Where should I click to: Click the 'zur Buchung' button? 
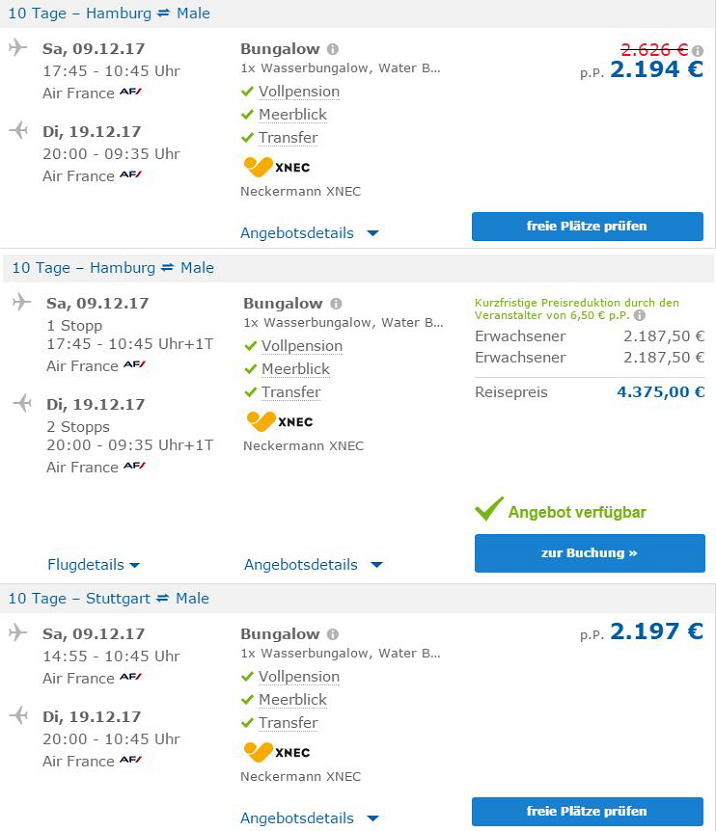[x=589, y=553]
